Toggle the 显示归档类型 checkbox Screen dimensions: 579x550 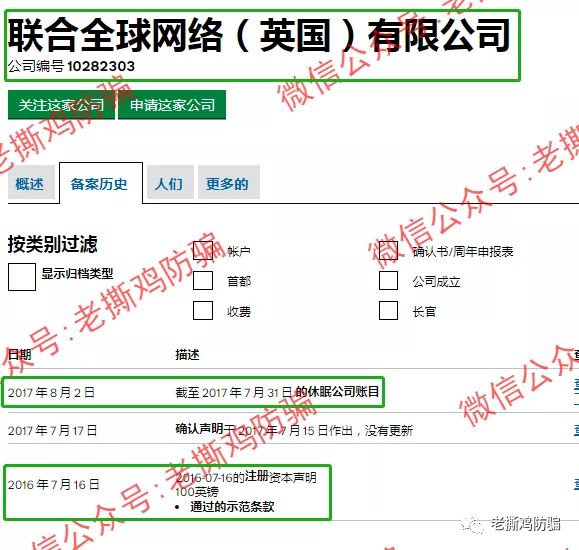pos(22,277)
